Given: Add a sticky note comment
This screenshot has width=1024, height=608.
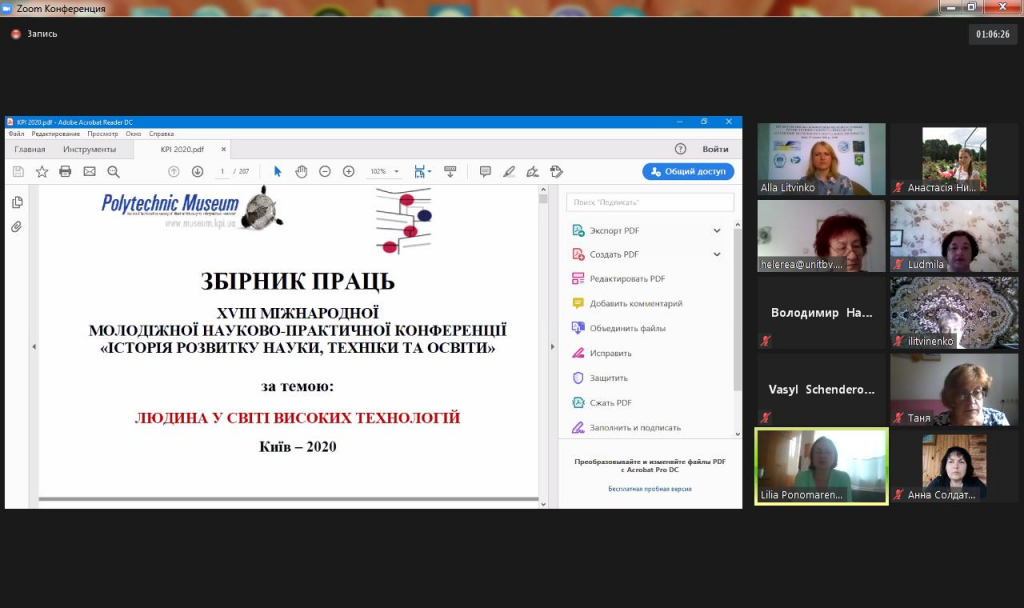Looking at the screenshot, I should pyautogui.click(x=485, y=172).
